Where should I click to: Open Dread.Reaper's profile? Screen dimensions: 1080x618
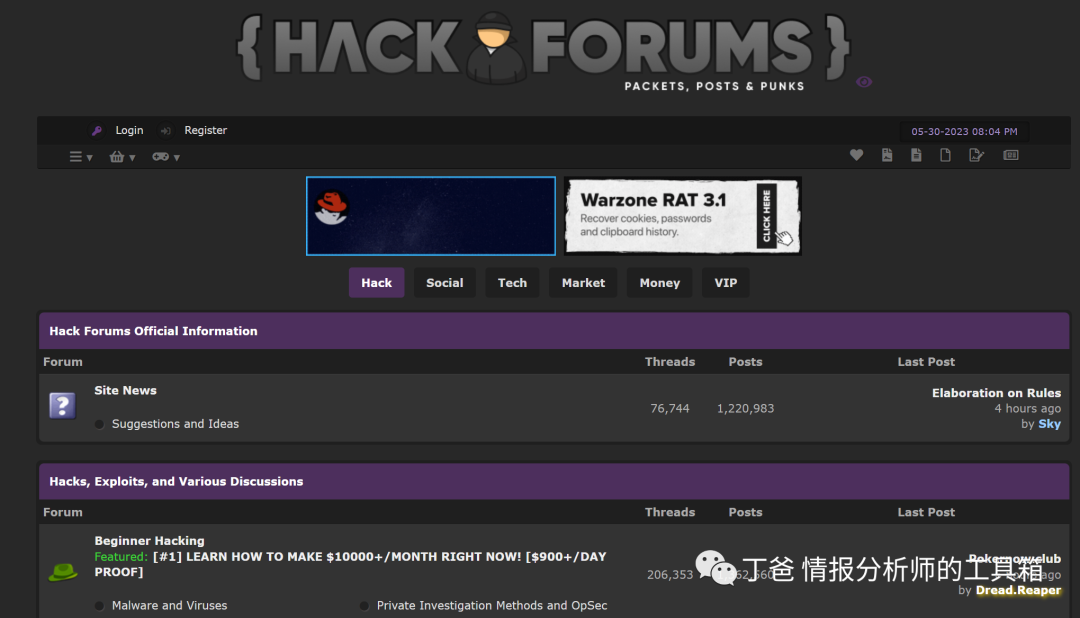coord(1018,590)
